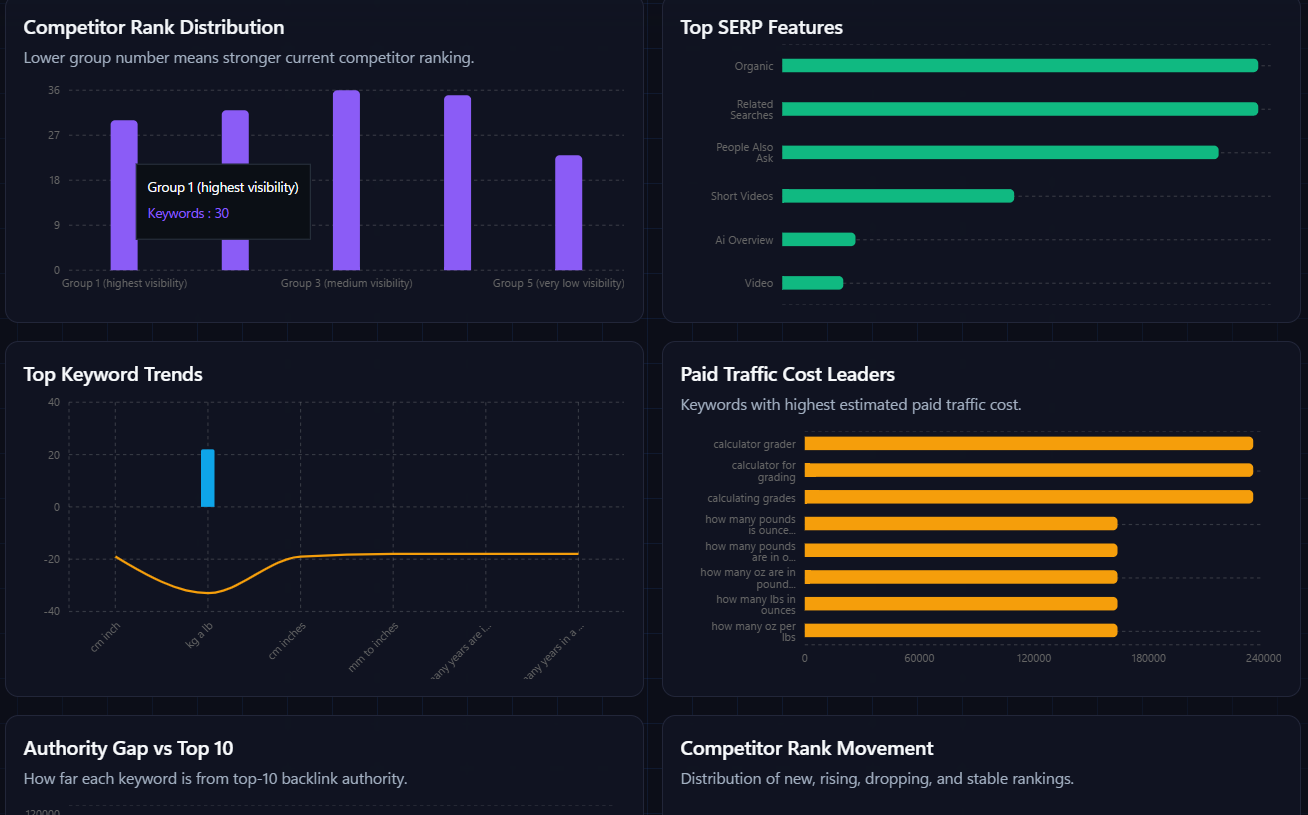Click the 'kg a lb' keyword label
Viewport: 1308px width, 815px height.
pos(200,635)
